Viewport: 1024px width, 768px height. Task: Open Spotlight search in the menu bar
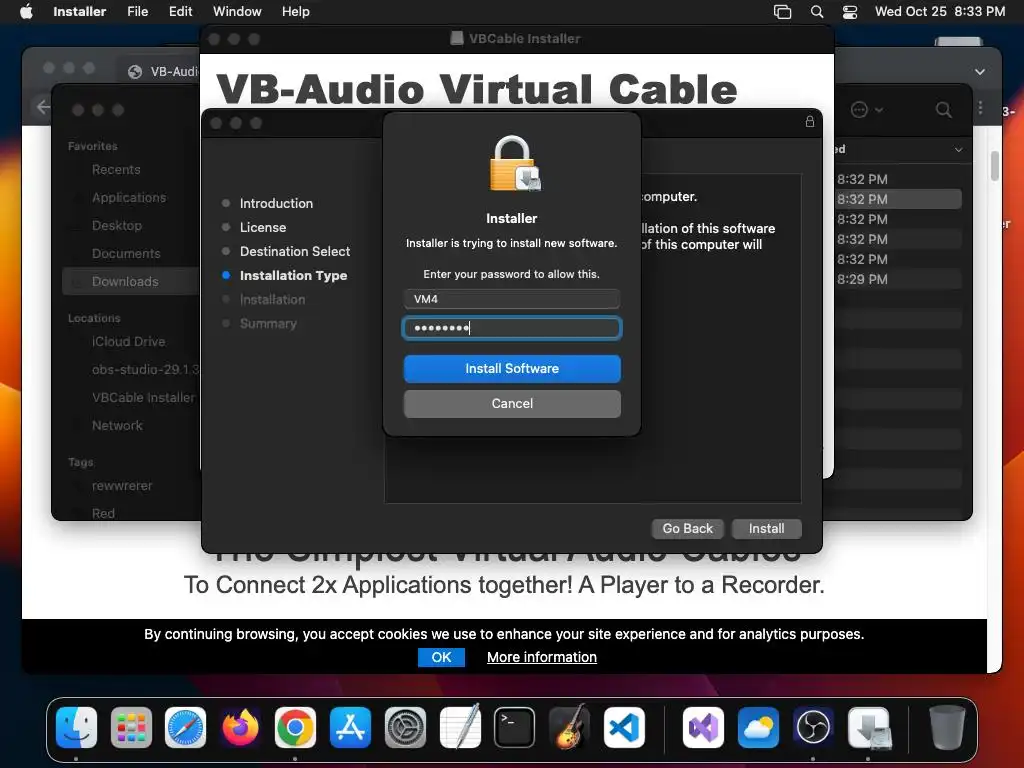pos(817,11)
